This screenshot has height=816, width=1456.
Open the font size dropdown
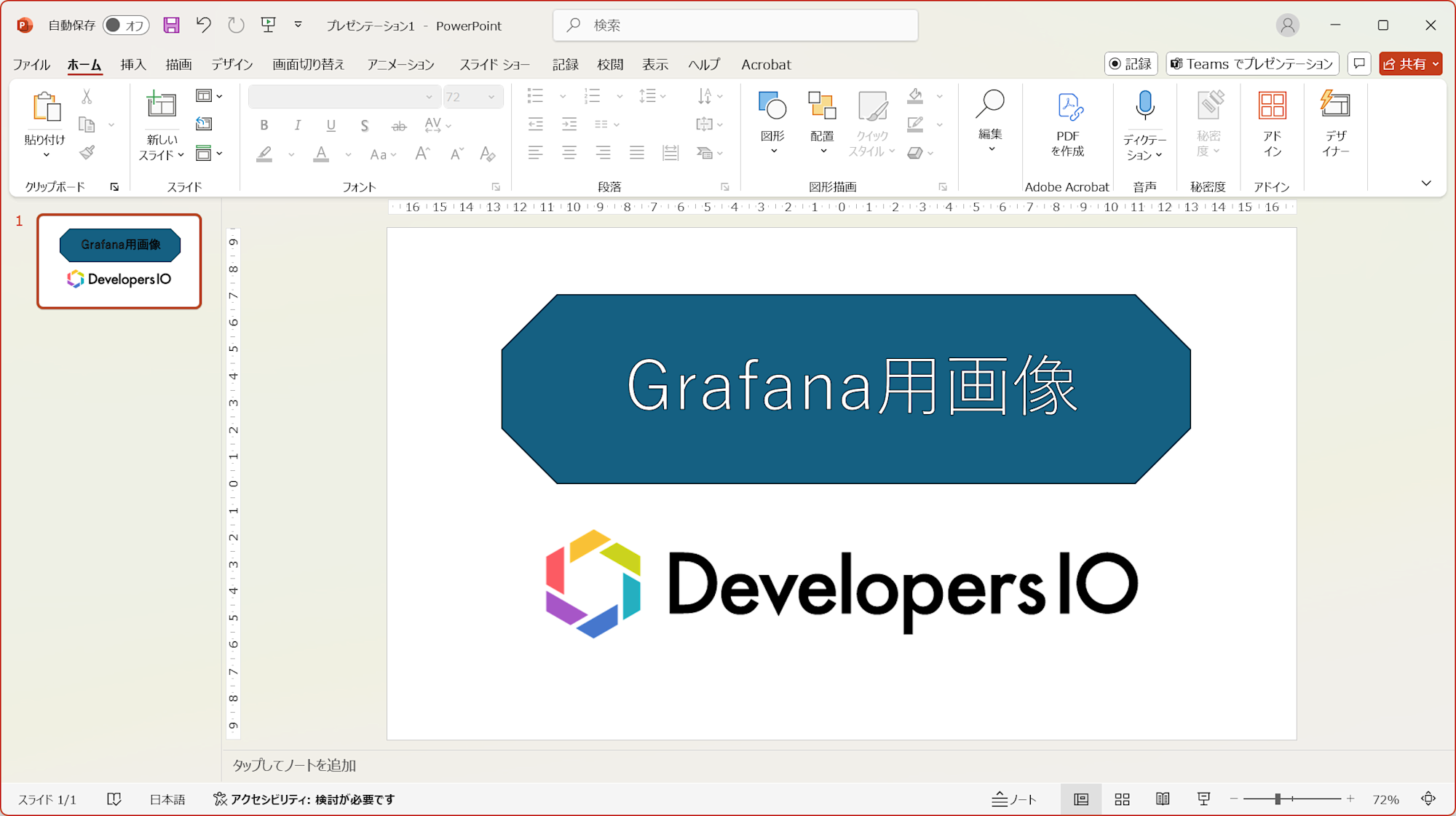[491, 97]
